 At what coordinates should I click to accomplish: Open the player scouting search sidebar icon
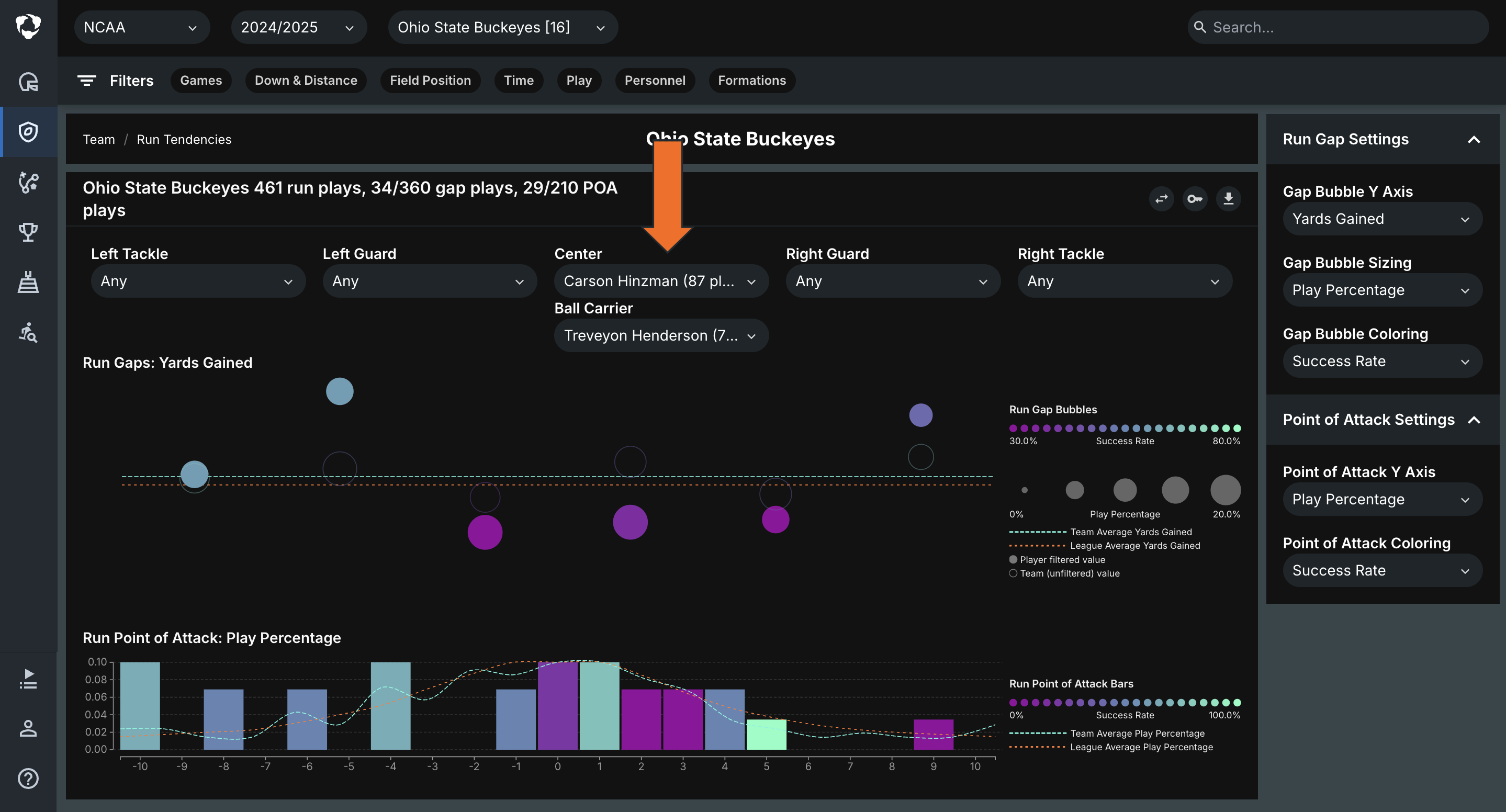pyautogui.click(x=28, y=333)
